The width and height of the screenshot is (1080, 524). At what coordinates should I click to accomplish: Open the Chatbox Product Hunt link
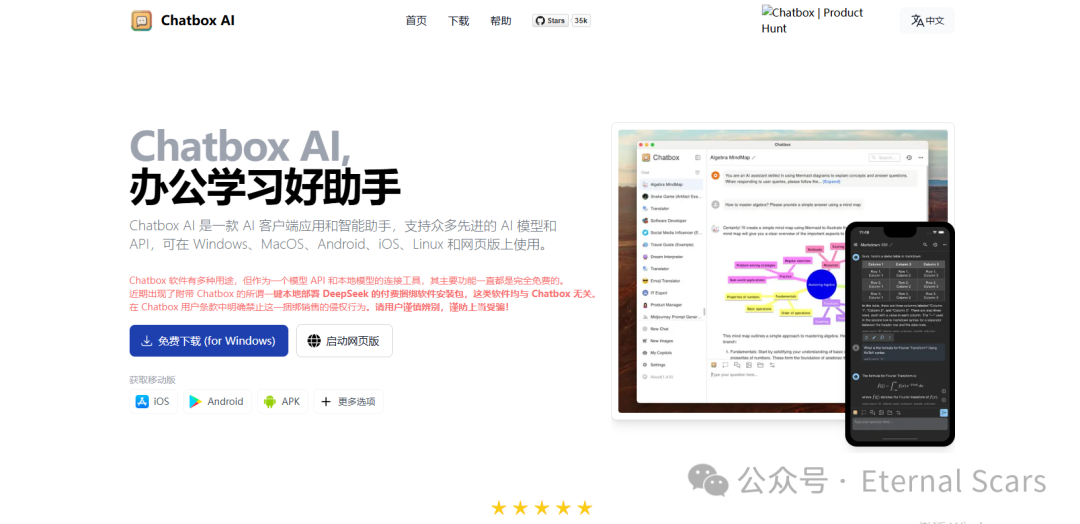(812, 20)
